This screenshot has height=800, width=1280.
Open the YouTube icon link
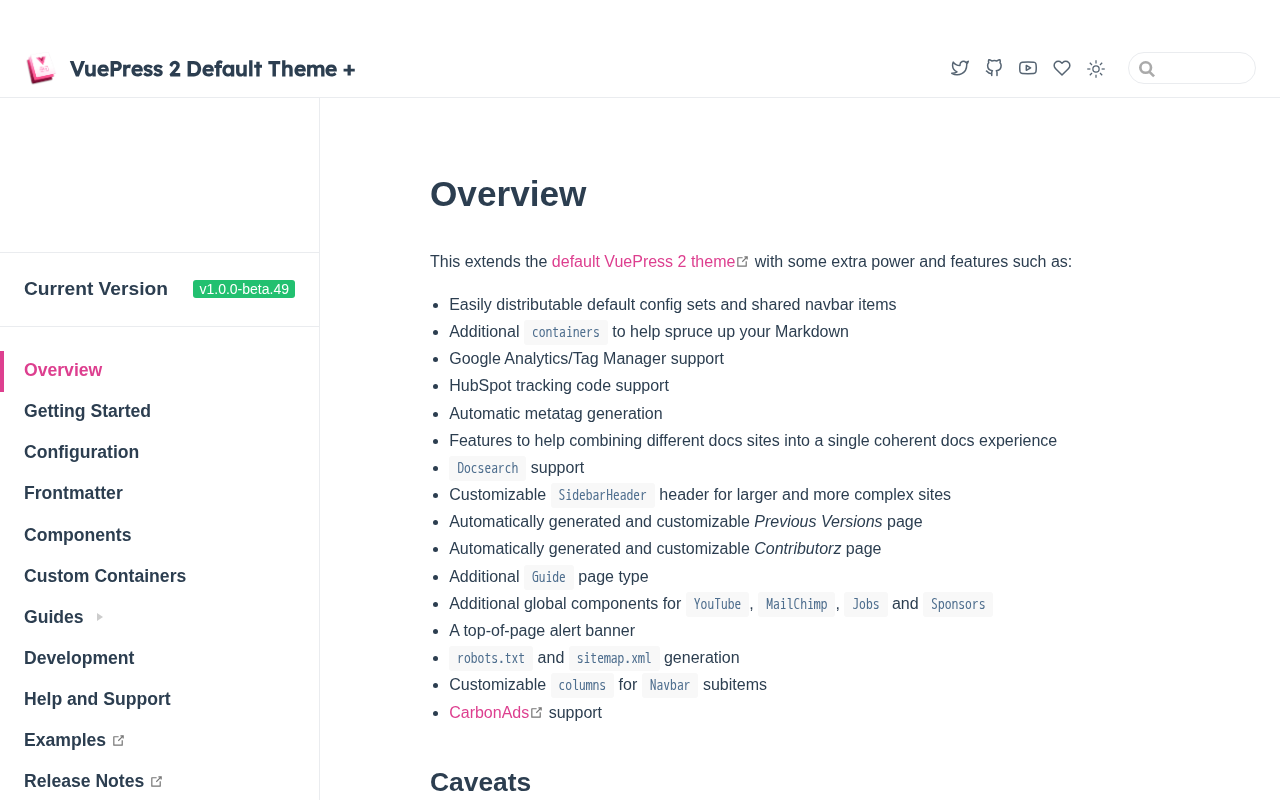pos(1028,68)
